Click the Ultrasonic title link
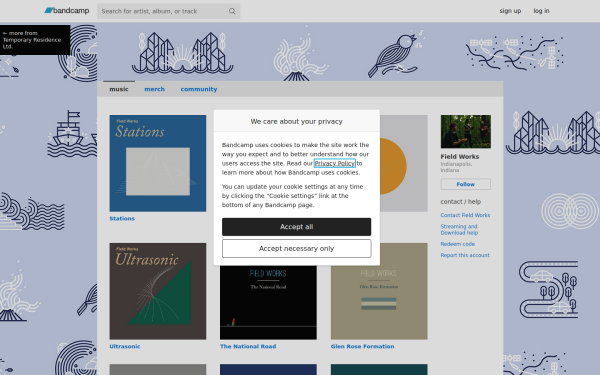 [125, 346]
